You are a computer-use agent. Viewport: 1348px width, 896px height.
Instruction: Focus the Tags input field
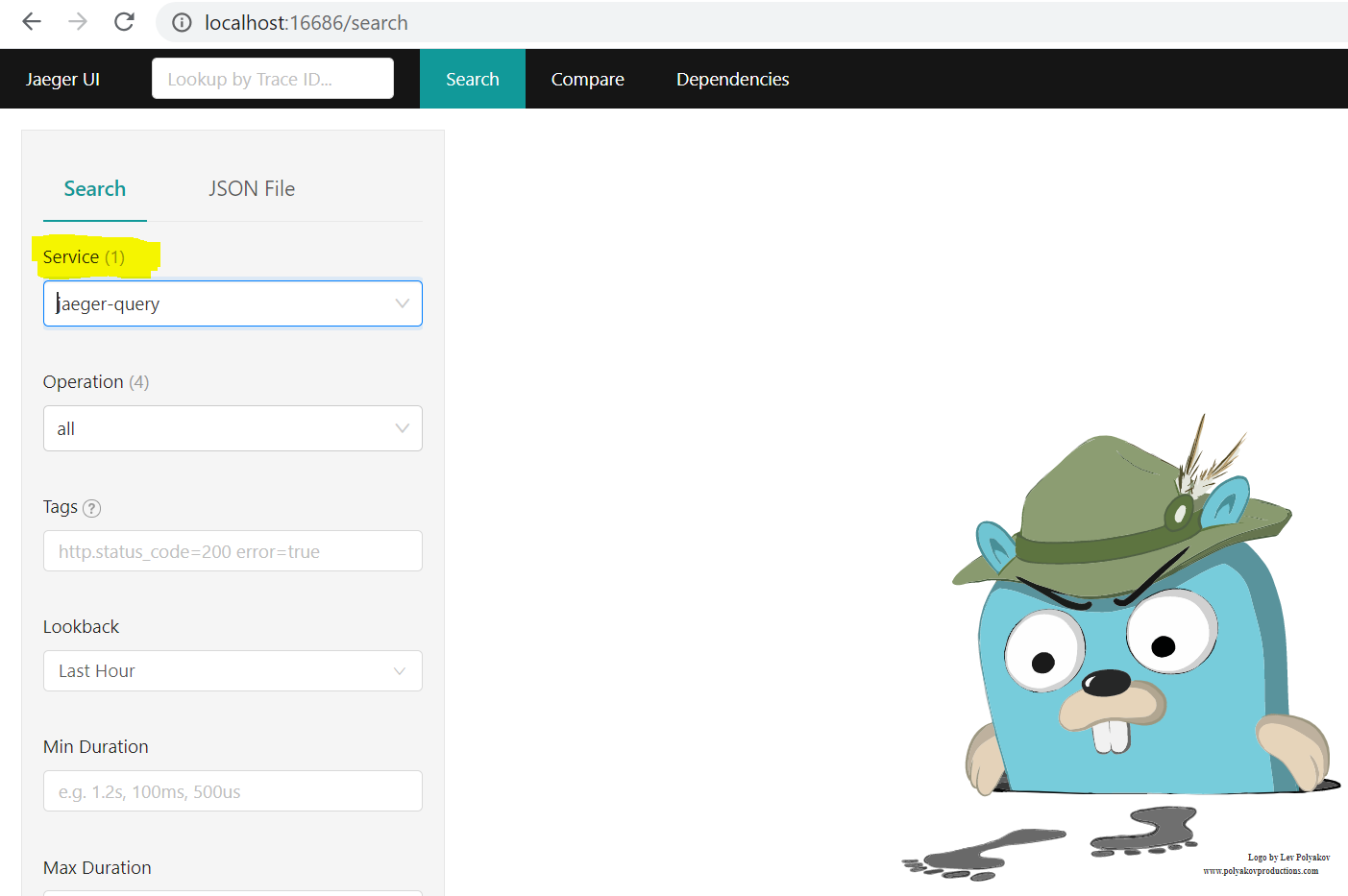point(233,551)
